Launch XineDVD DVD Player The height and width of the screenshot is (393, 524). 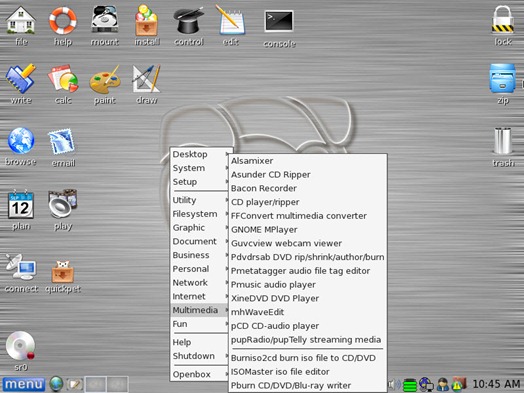308,298
